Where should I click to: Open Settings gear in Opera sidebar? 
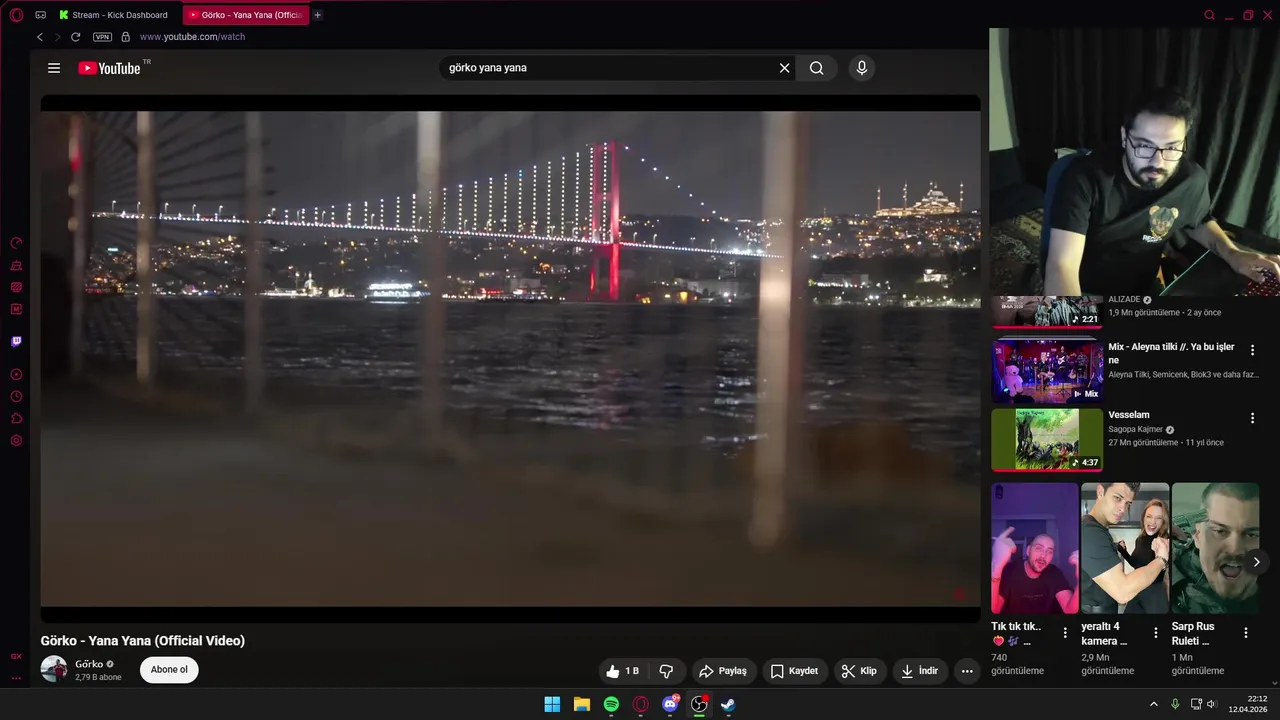16,440
